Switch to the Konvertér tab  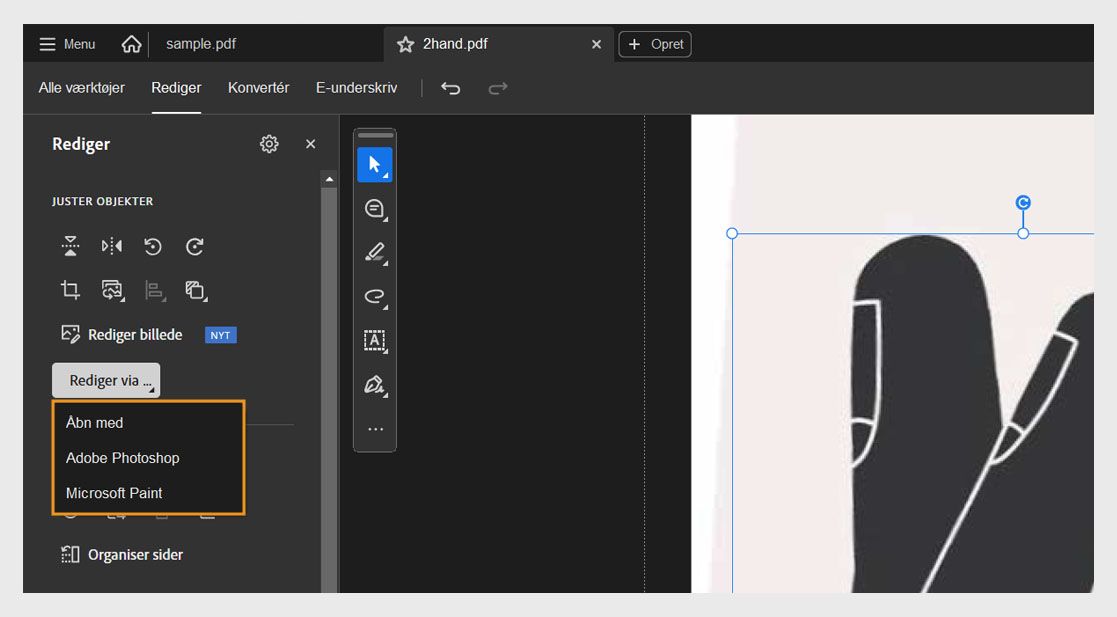[258, 88]
